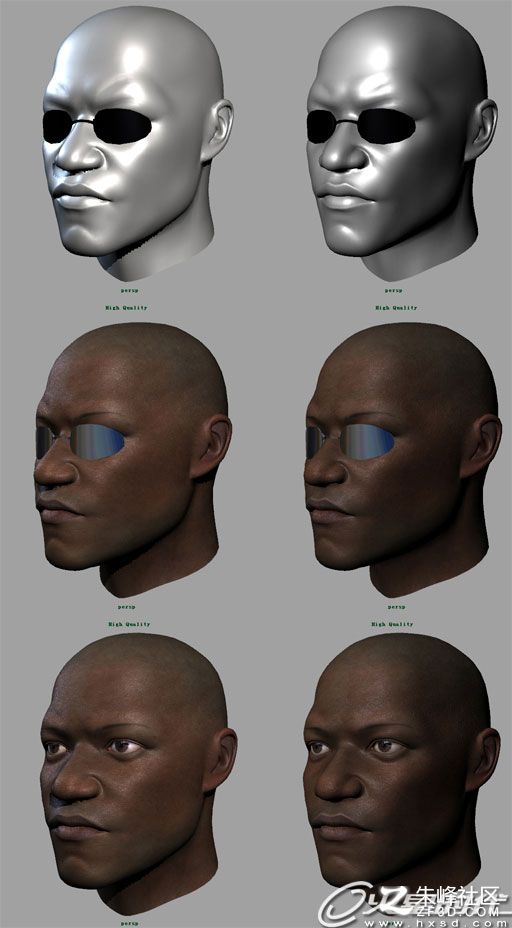Screen dimensions: 512x928
Task: Click High Quality text below top-left gray head
Action: pos(126,308)
